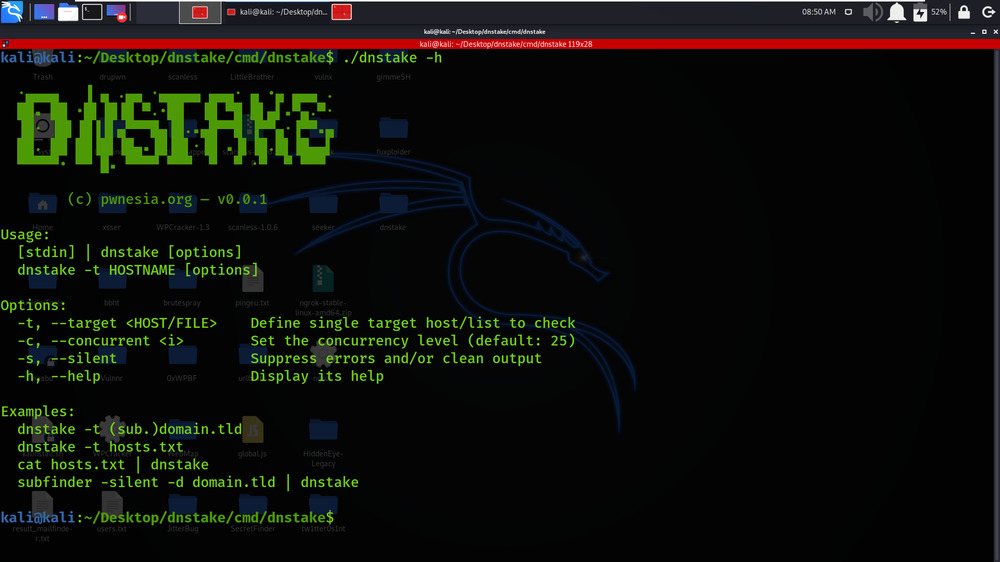Switch to kali@kali ~/Desktop/dn... taskbar window

[277, 12]
